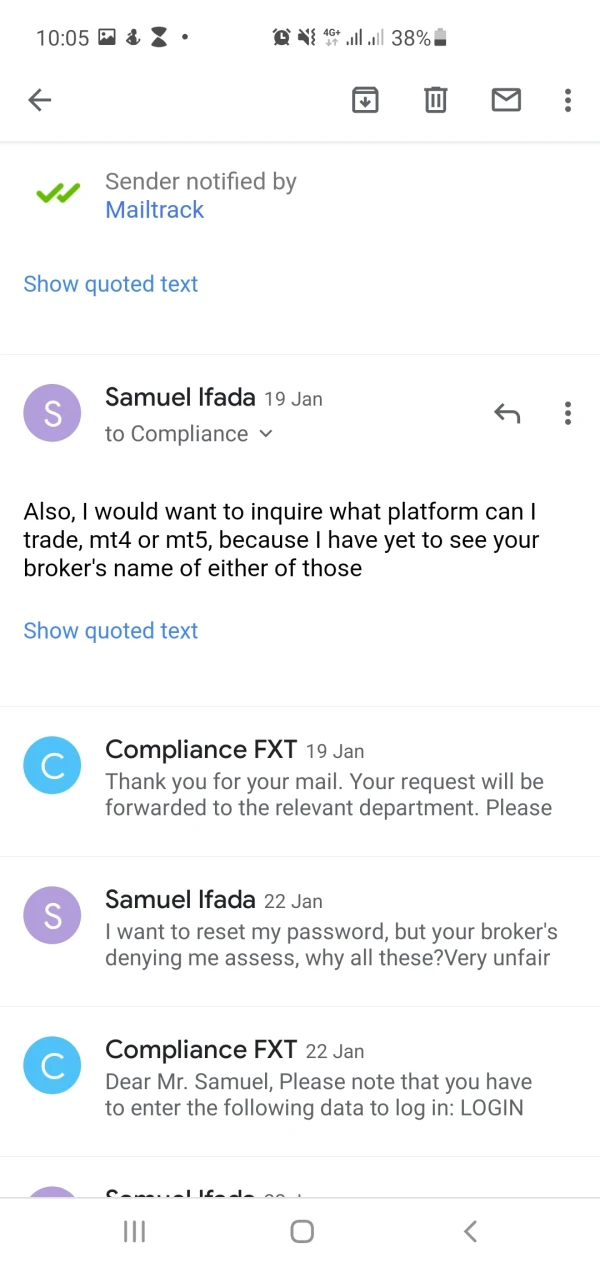The width and height of the screenshot is (600, 1267).
Task: Tap Compliance FXT blue avatar, 19 Jan
Action: click(52, 766)
